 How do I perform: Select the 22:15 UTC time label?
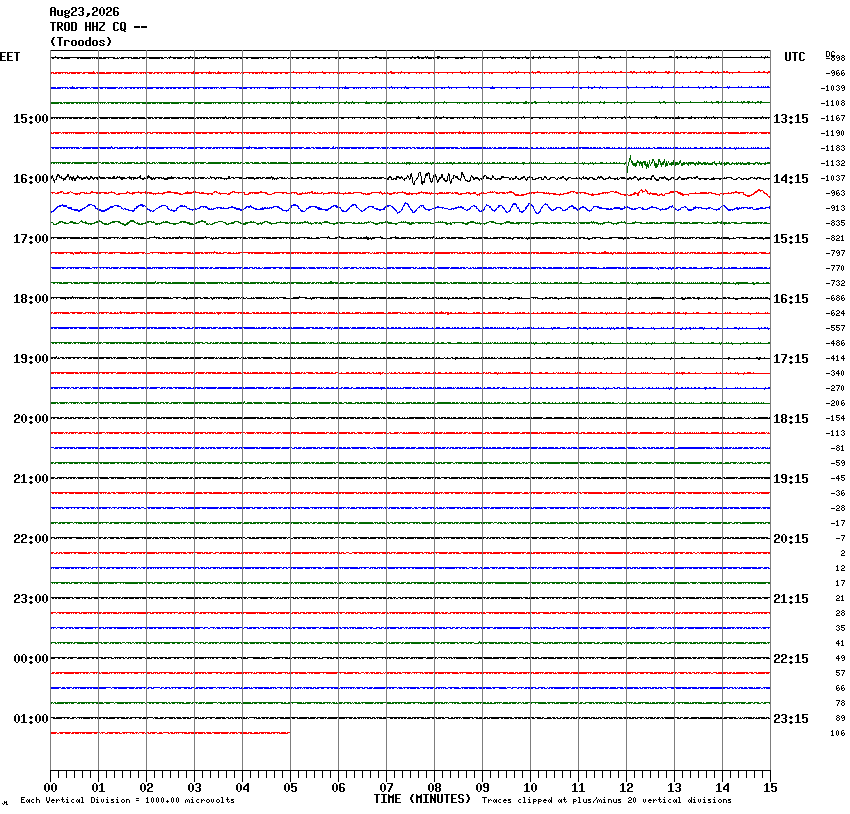(790, 659)
